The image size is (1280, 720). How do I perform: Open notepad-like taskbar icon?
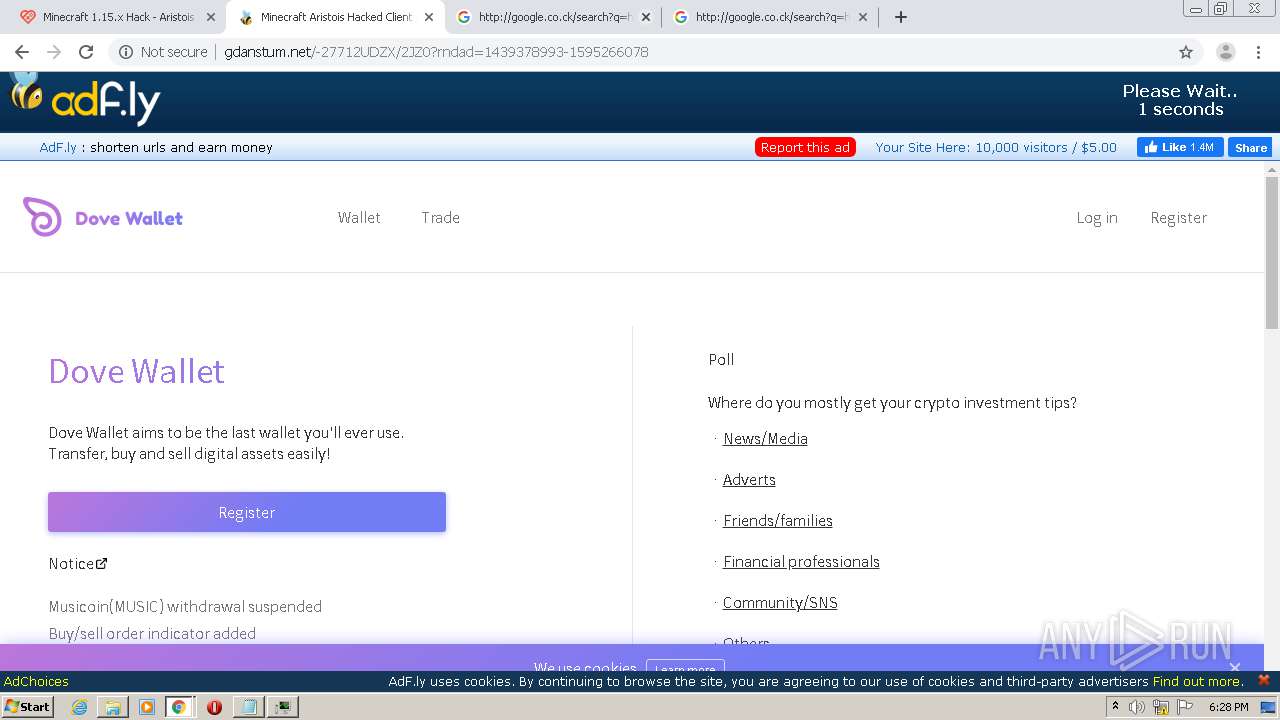click(x=248, y=706)
